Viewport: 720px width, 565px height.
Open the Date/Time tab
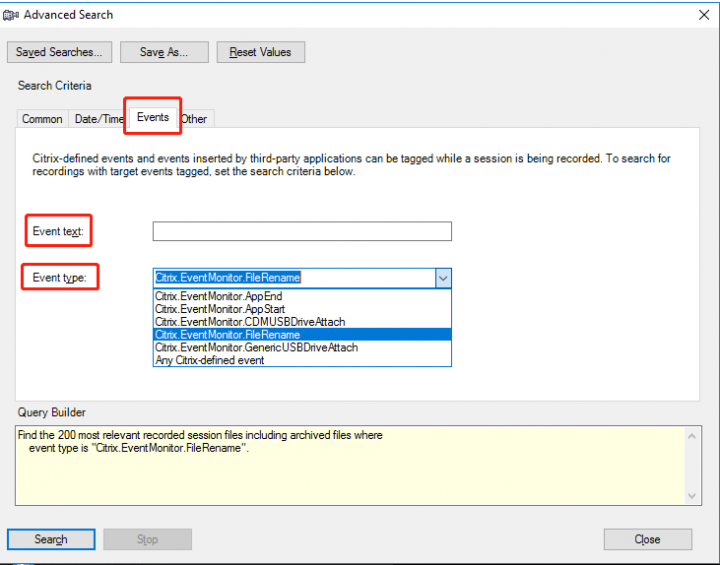point(98,119)
